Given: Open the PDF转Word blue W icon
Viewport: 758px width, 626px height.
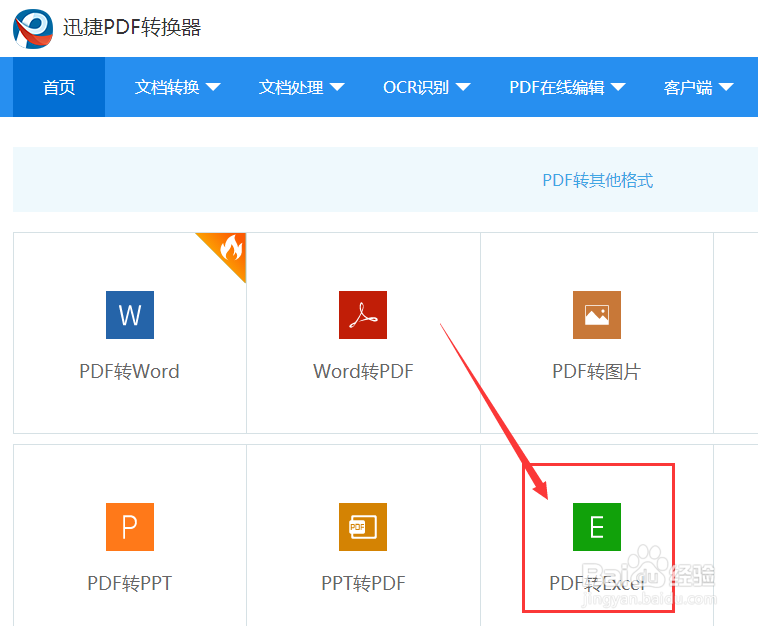Looking at the screenshot, I should (x=130, y=315).
